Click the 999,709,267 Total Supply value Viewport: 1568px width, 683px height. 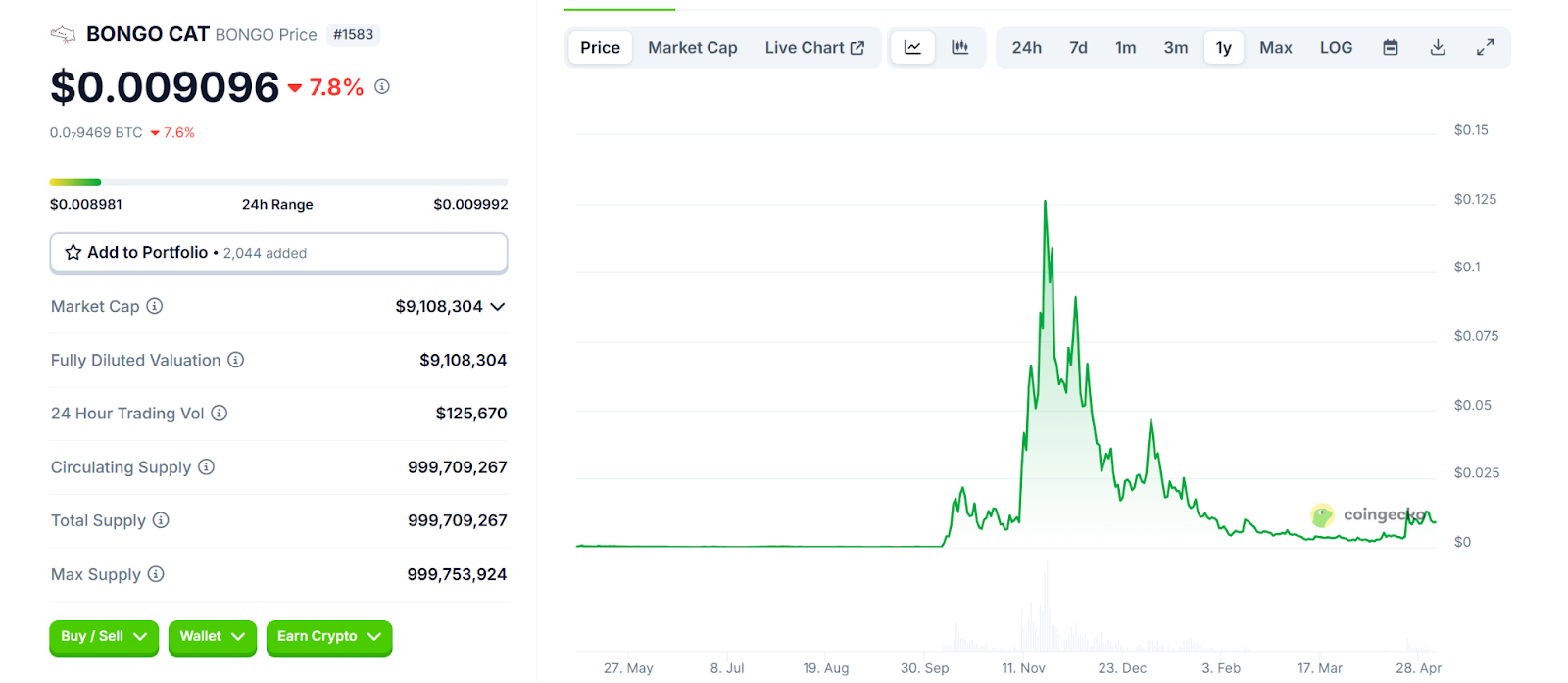point(458,520)
